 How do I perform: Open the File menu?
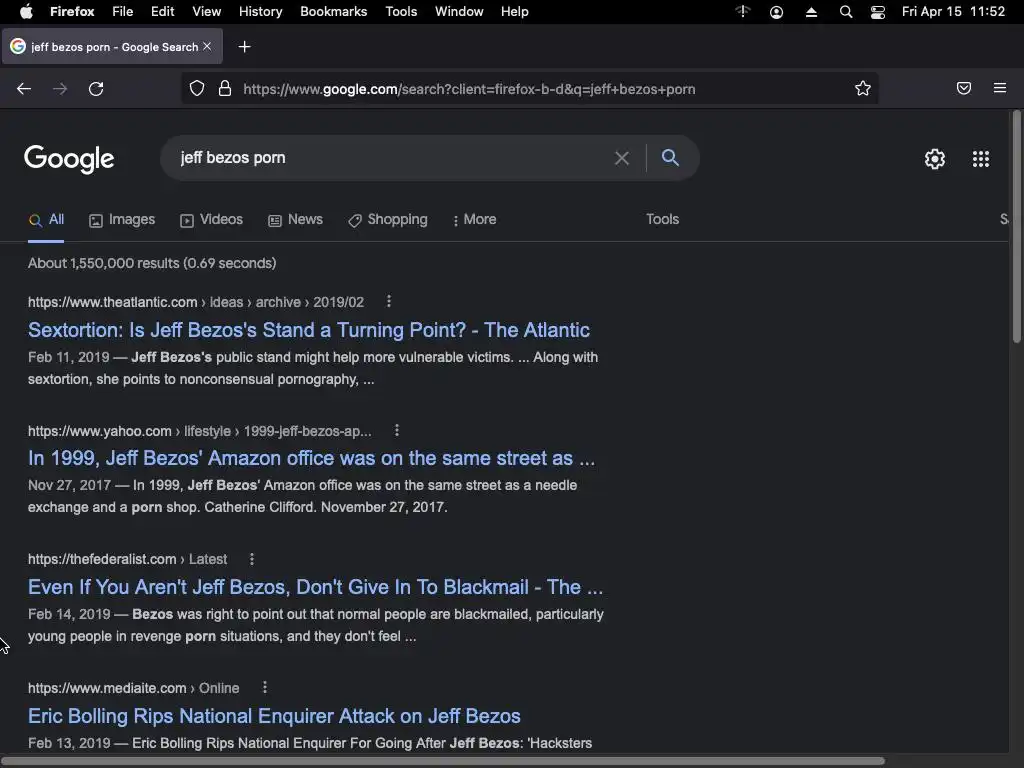click(123, 12)
